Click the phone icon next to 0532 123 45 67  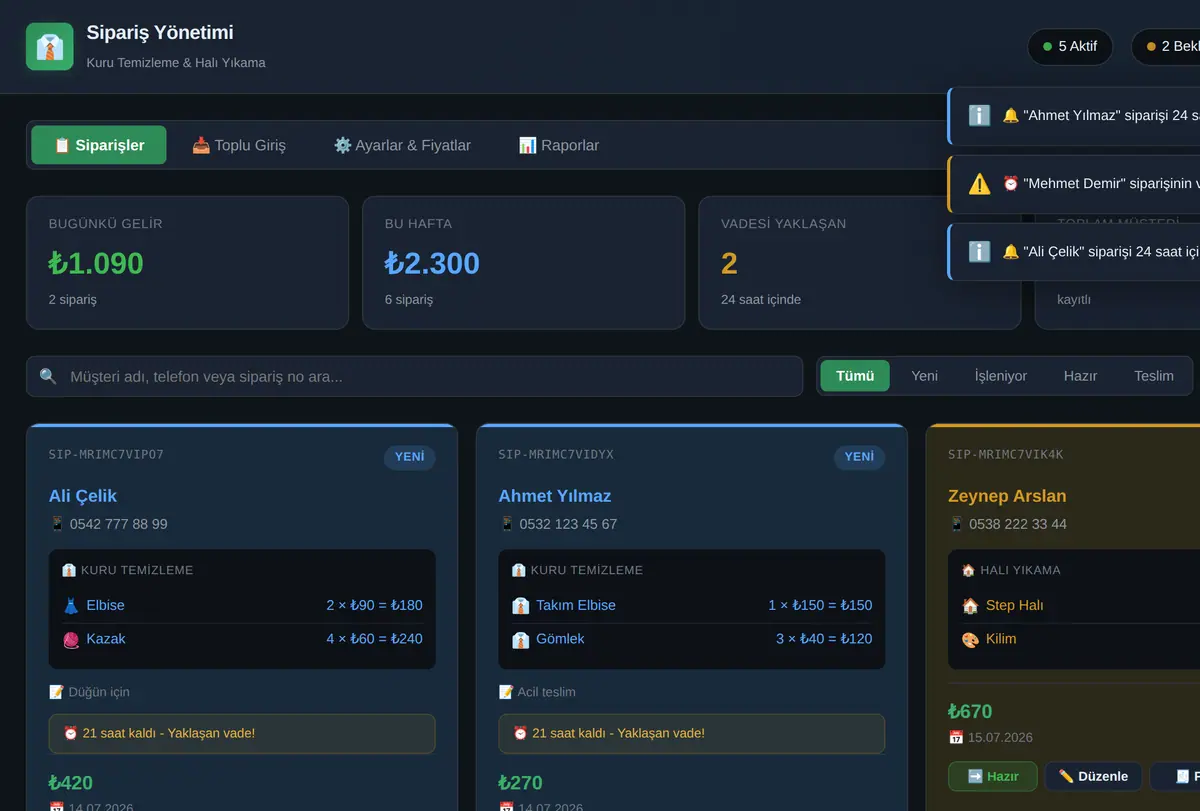(507, 524)
